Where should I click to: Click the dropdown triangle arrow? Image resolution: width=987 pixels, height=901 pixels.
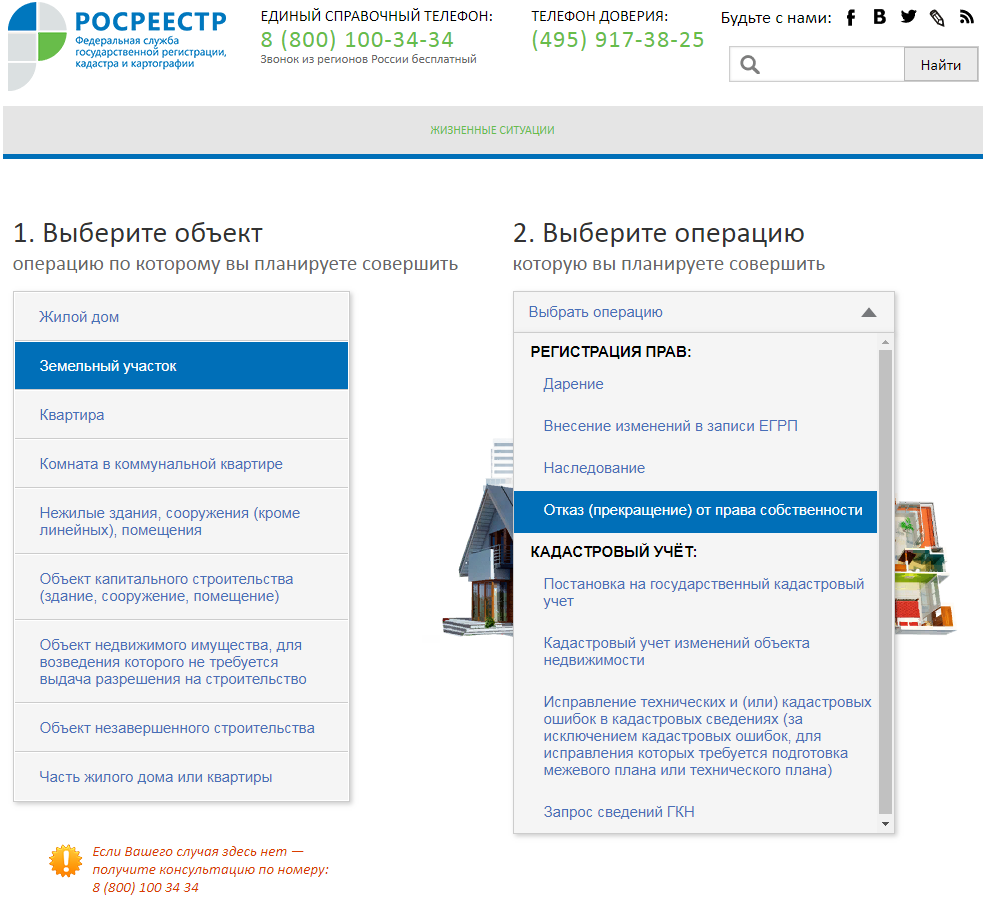[869, 312]
